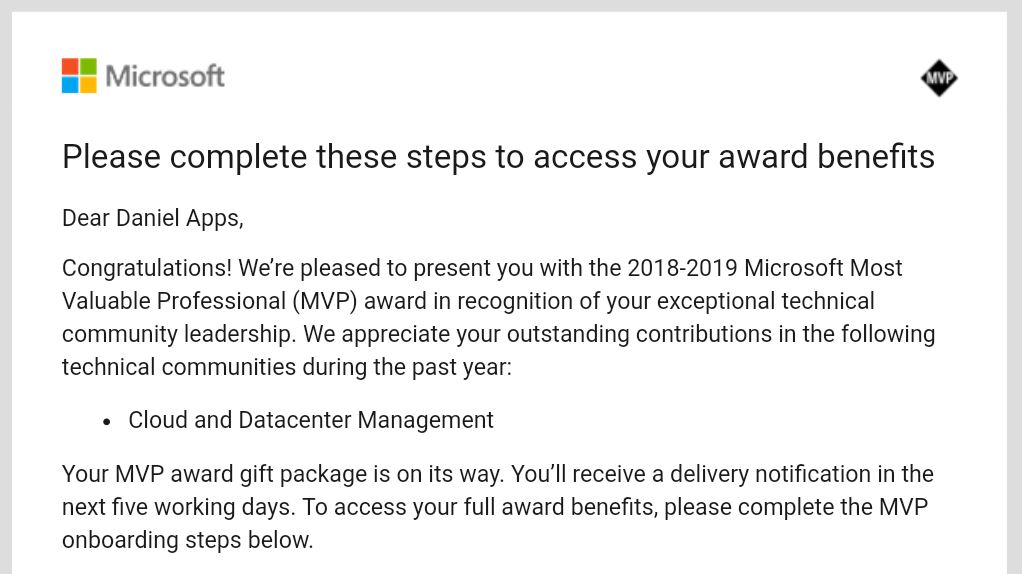Click the black MVP diamond badge
The width and height of the screenshot is (1022, 574).
(x=939, y=77)
